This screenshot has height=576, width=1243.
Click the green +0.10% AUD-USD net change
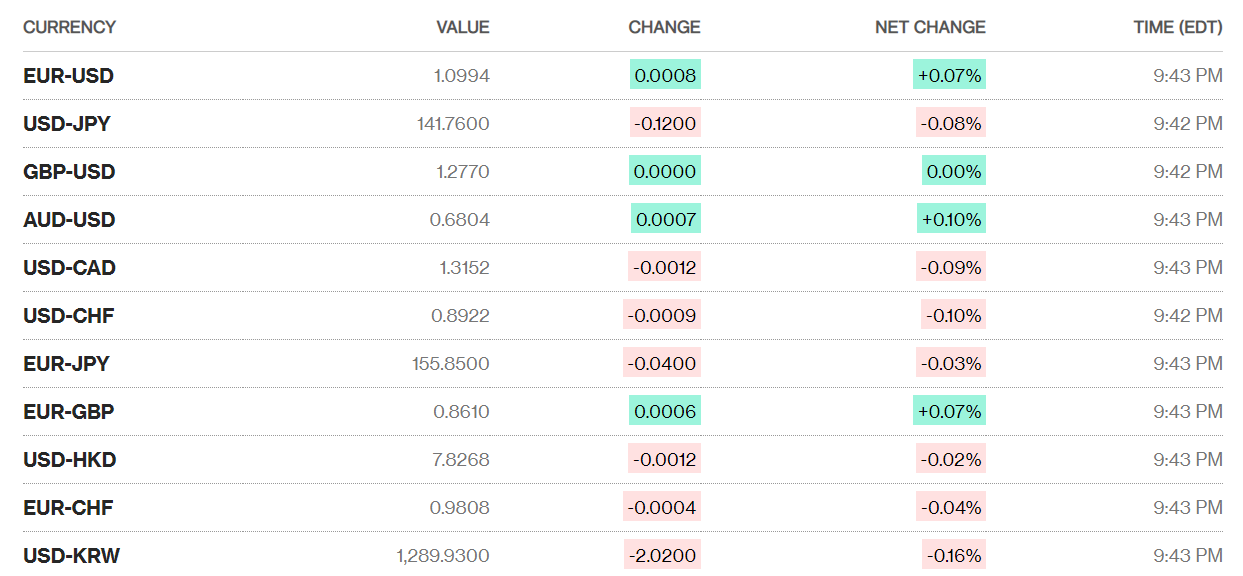pyautogui.click(x=950, y=220)
